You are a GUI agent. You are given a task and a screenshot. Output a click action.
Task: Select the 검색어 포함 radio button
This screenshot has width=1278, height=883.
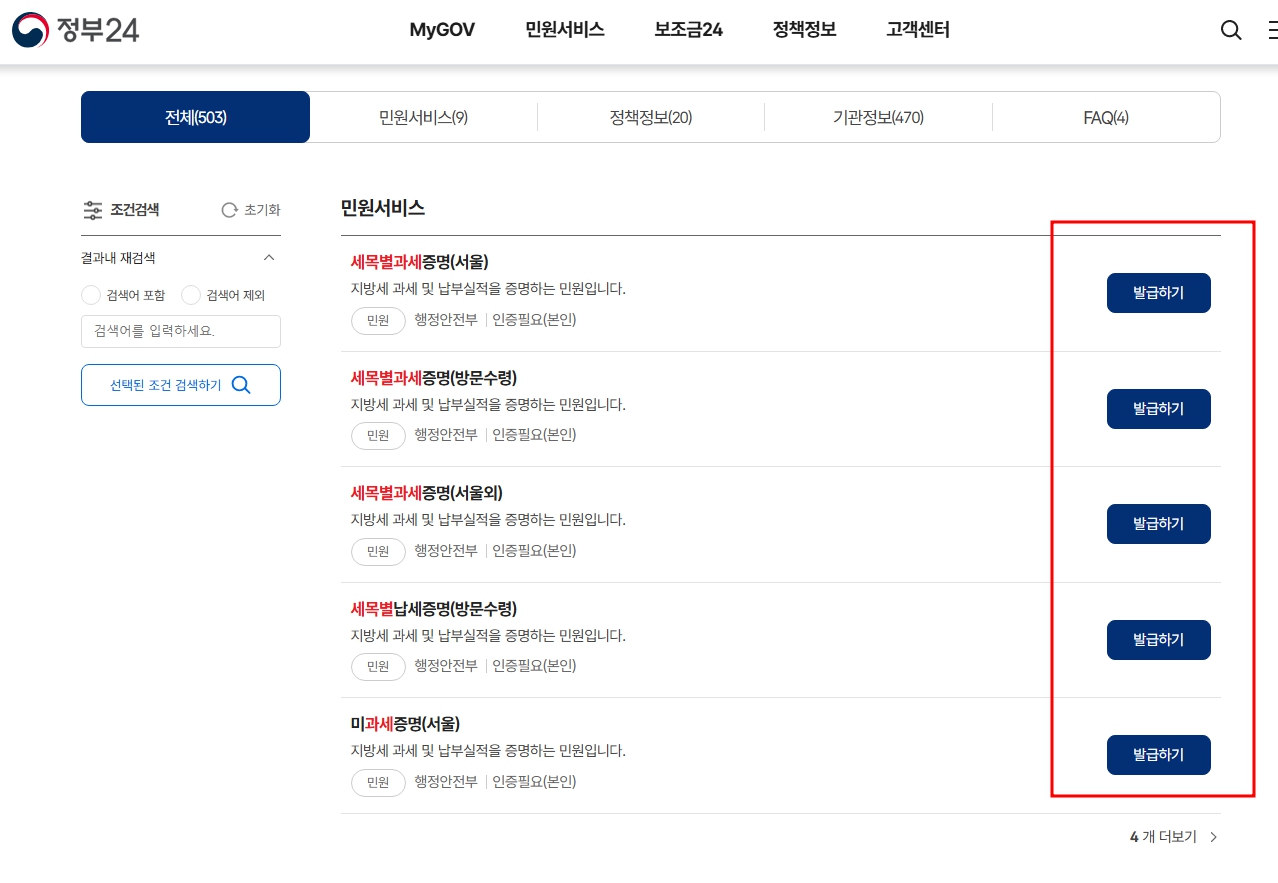click(x=91, y=295)
